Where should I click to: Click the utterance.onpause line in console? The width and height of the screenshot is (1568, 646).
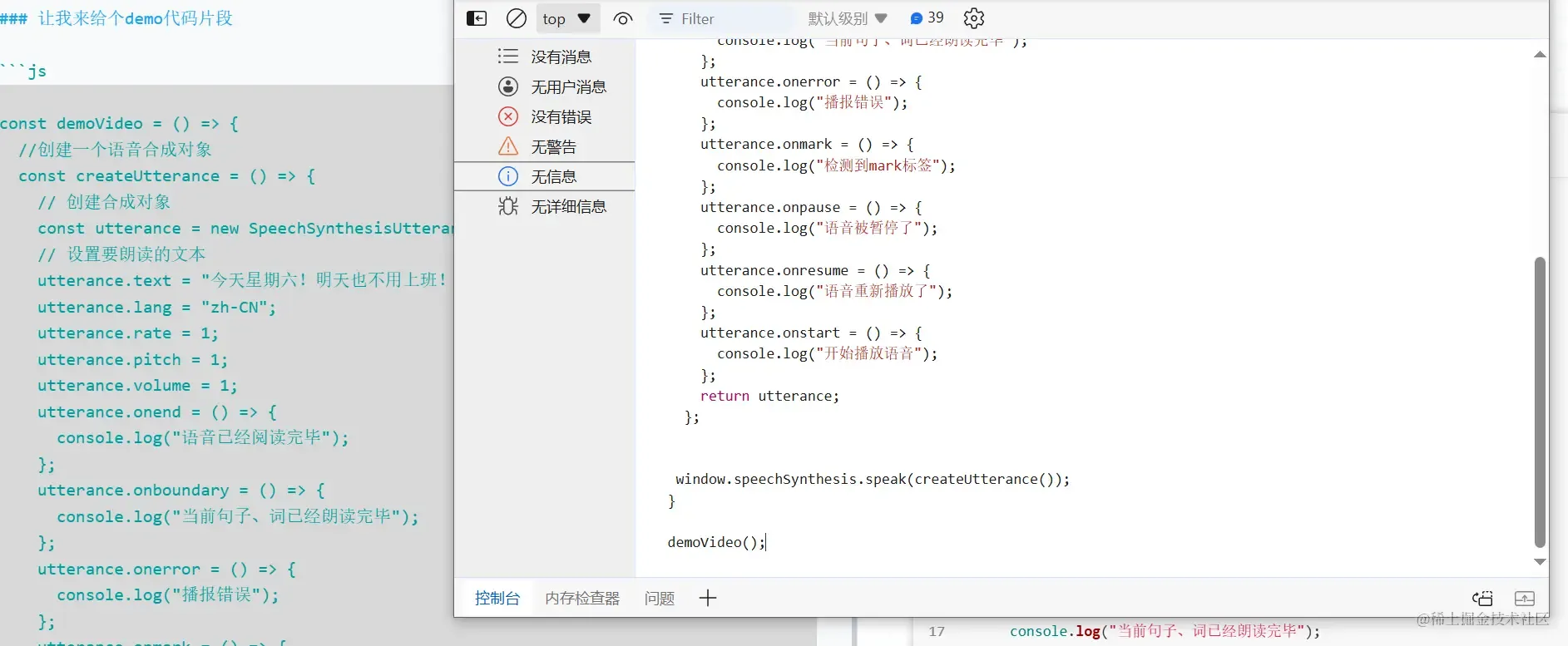(811, 207)
